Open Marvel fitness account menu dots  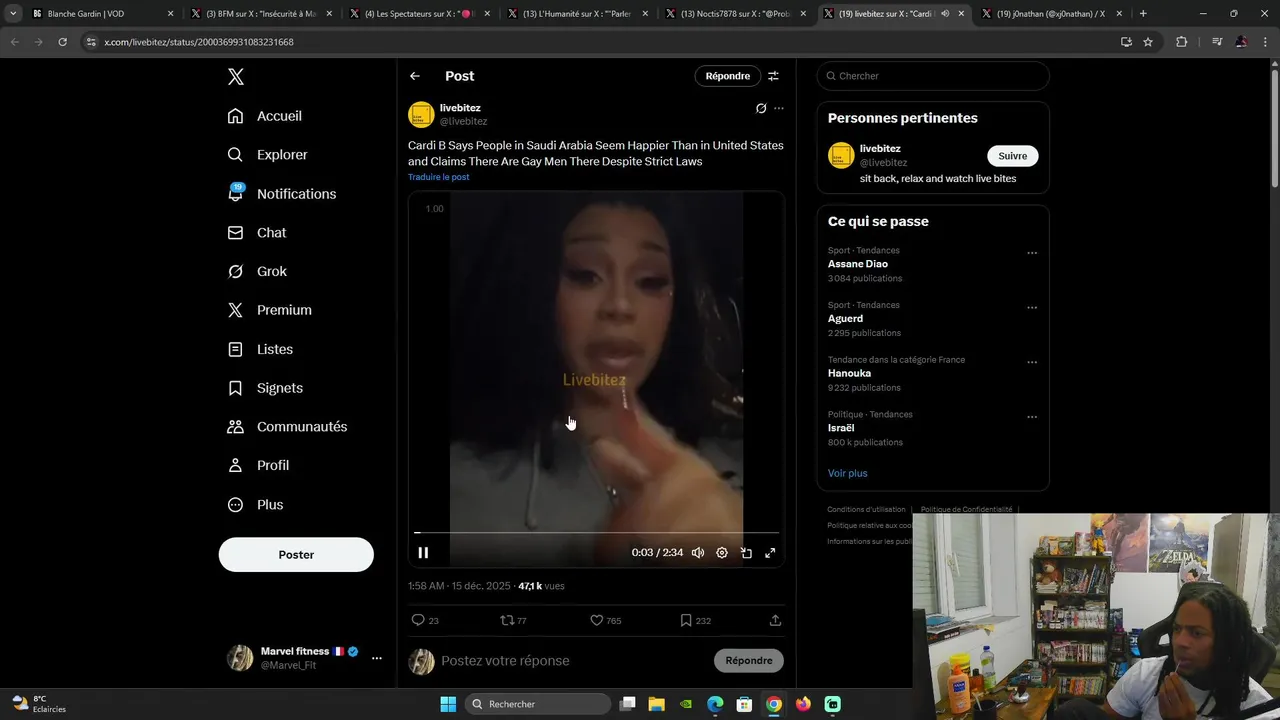[x=377, y=658]
